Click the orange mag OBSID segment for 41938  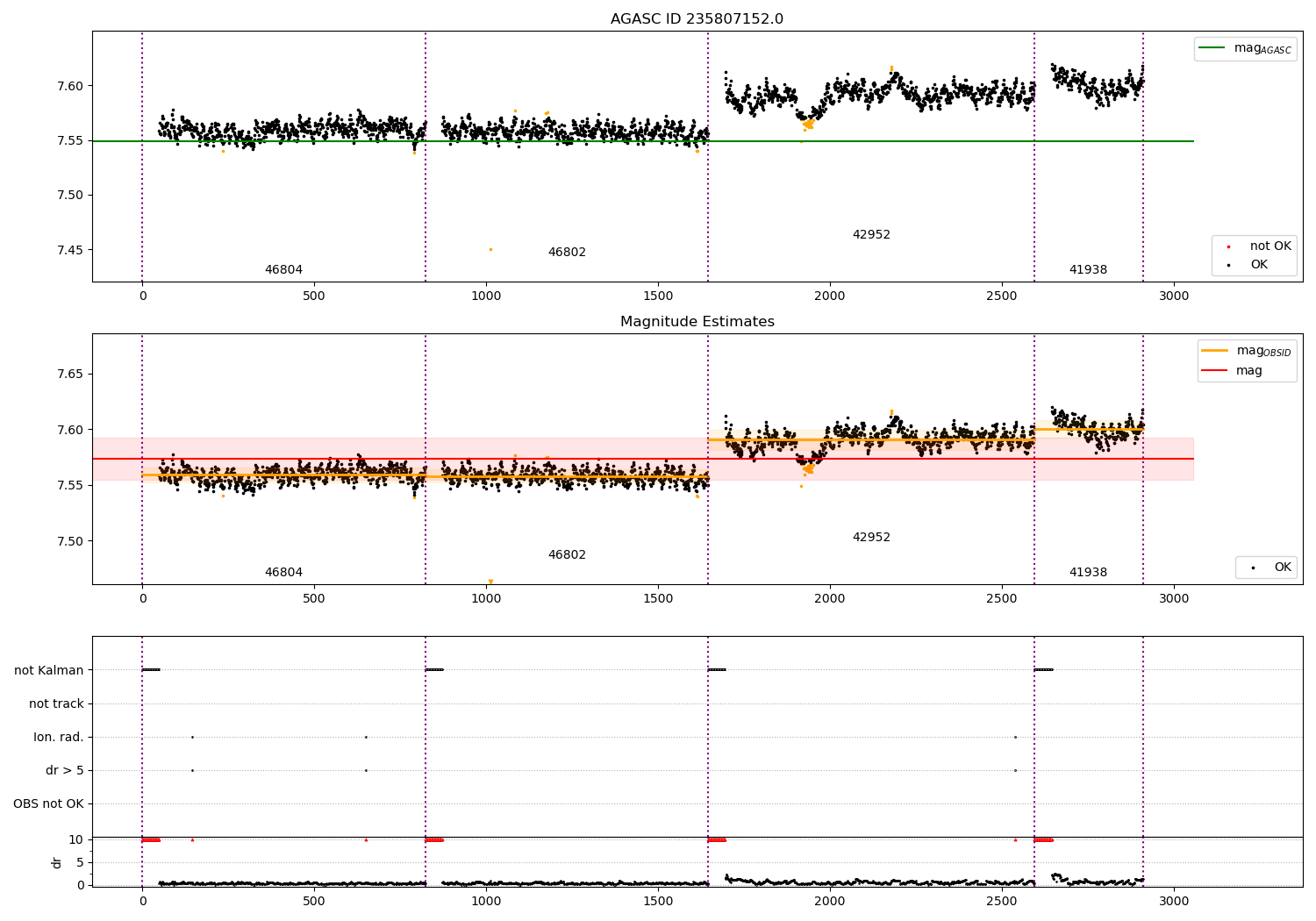click(1089, 429)
